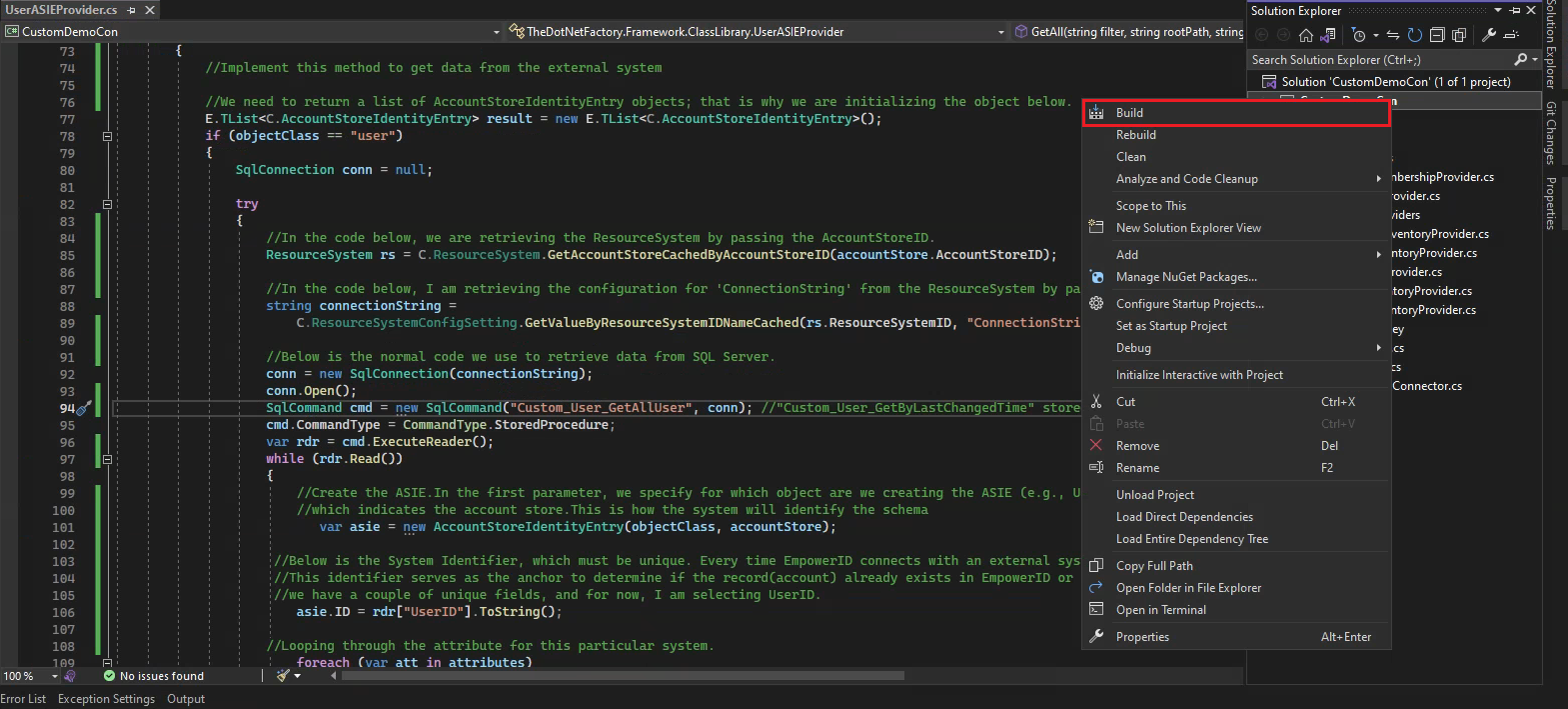
Task: Toggle Show All Files in Solution Explorer
Action: [x=1459, y=35]
